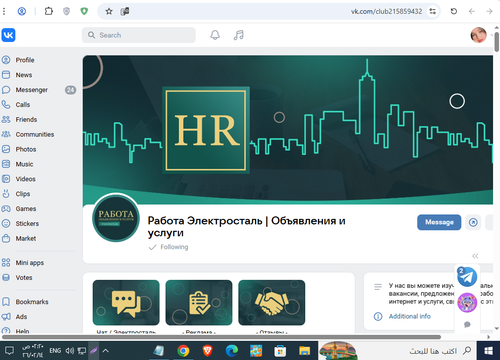
Task: Click the VK logo home icon
Action: 8,35
